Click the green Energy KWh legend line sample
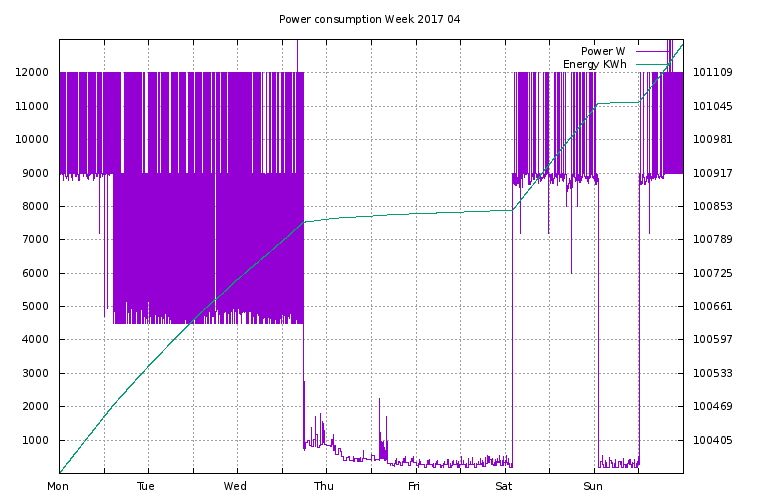This screenshot has width=768, height=500. [652, 64]
